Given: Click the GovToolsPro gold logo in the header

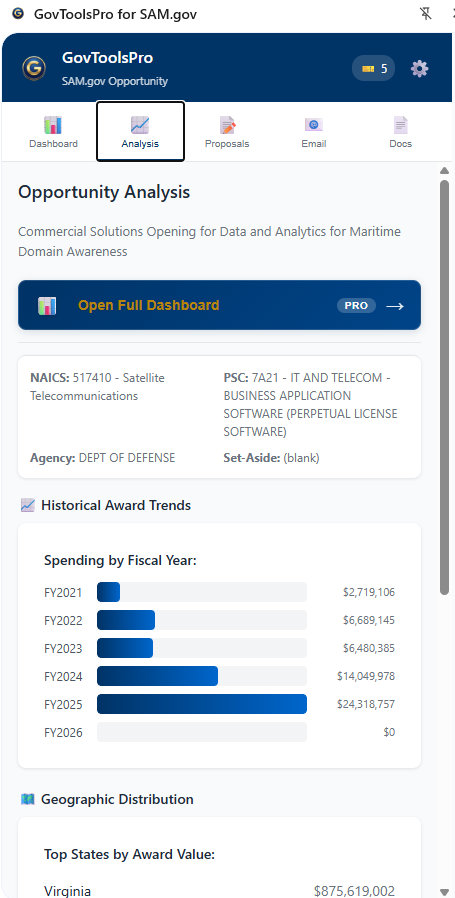Looking at the screenshot, I should pos(34,68).
